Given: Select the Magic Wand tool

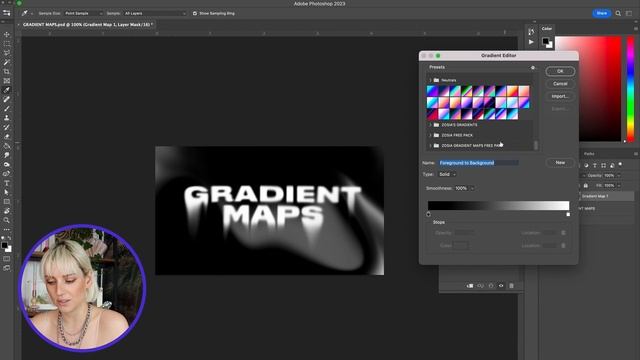Looking at the screenshot, I should point(7,62).
